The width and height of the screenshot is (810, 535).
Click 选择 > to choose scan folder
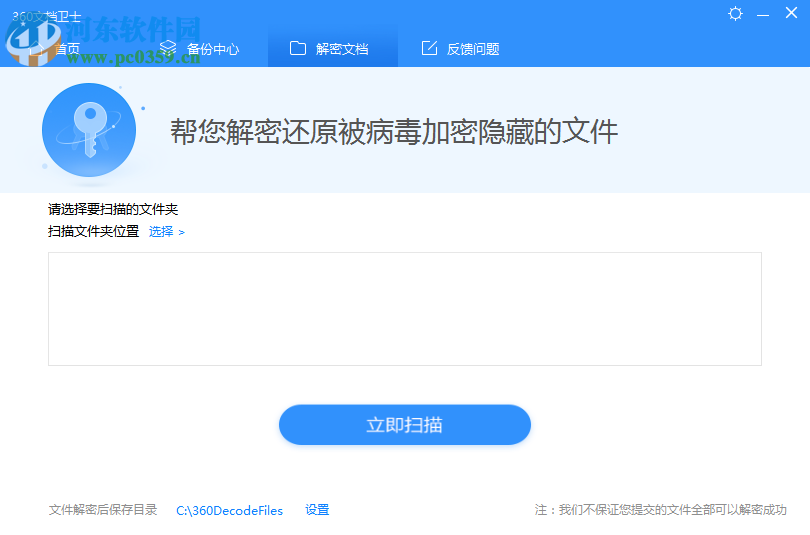click(x=166, y=232)
